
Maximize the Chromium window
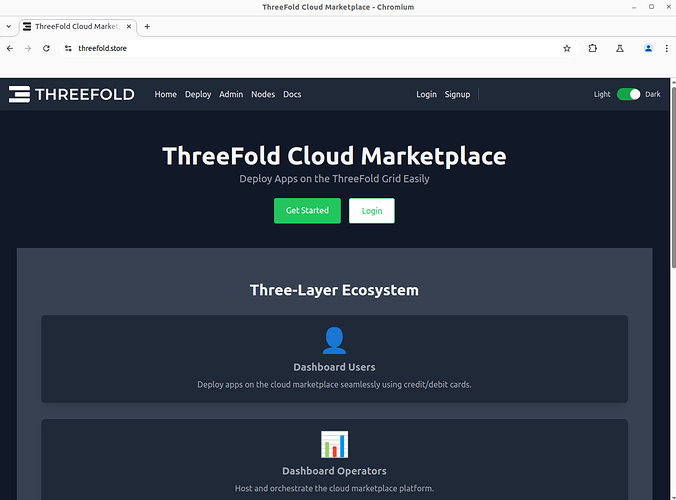651,7
